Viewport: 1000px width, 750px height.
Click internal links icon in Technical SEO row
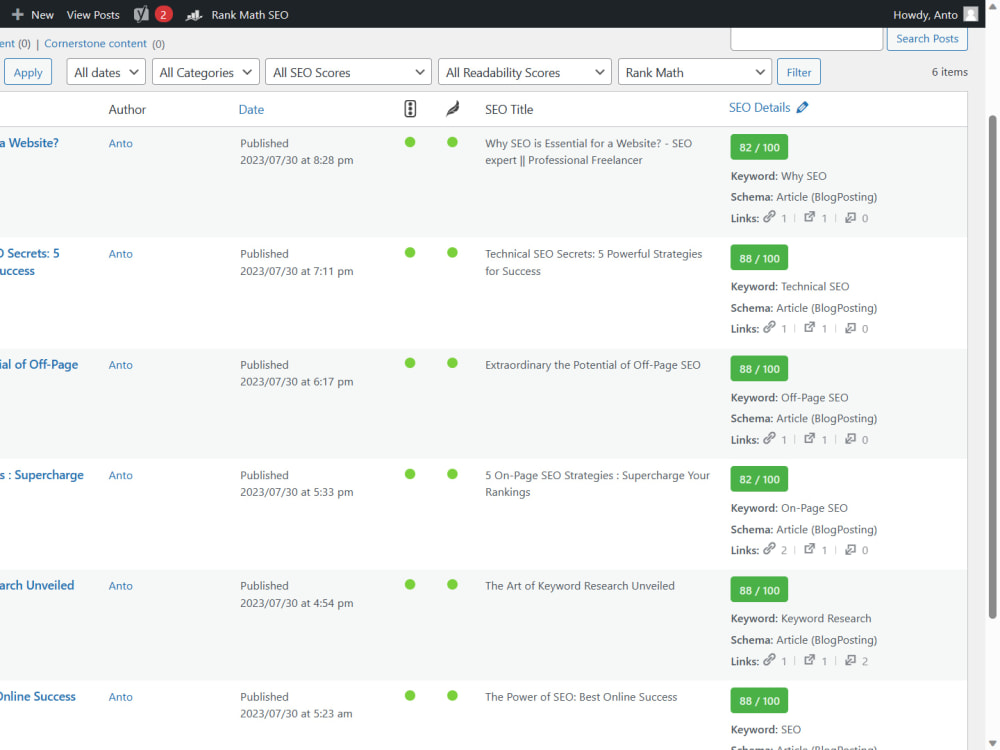[770, 327]
